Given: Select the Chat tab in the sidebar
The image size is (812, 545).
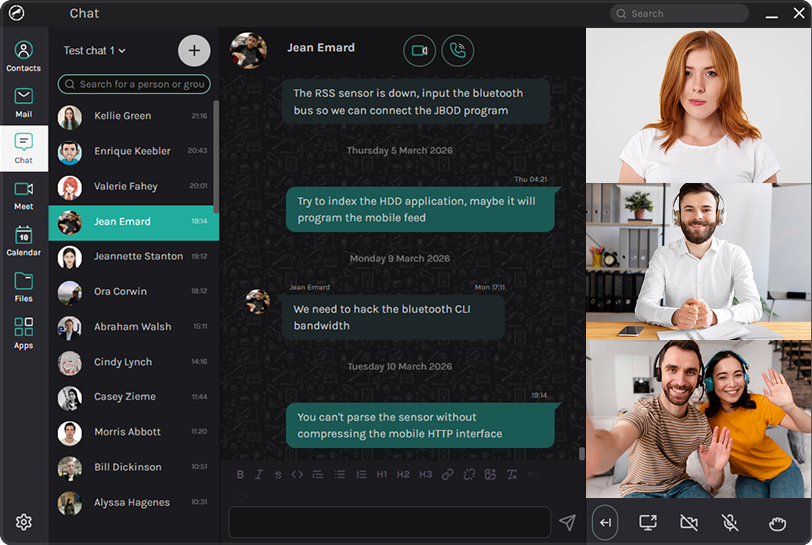Looking at the screenshot, I should (x=24, y=148).
